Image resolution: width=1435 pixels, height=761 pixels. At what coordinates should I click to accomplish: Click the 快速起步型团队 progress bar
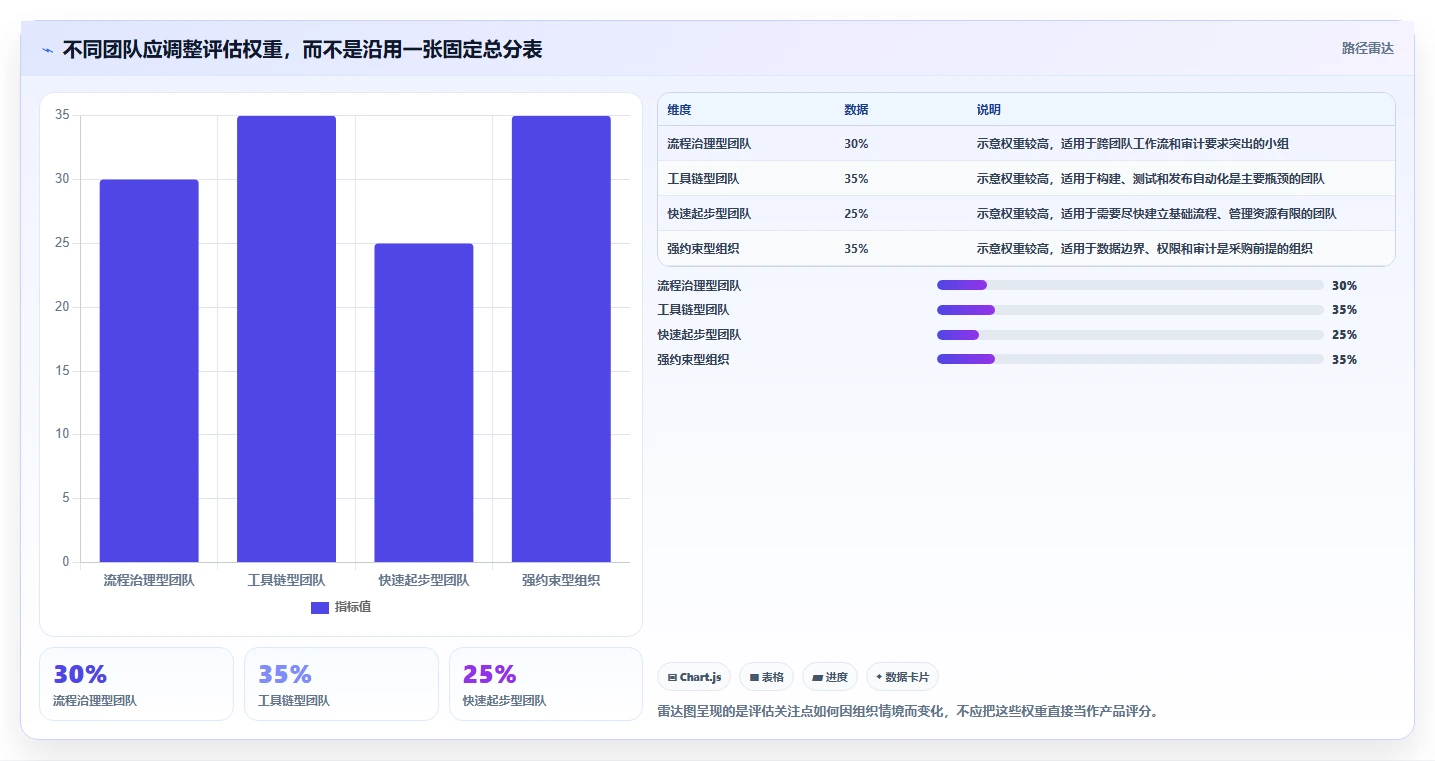1130,334
